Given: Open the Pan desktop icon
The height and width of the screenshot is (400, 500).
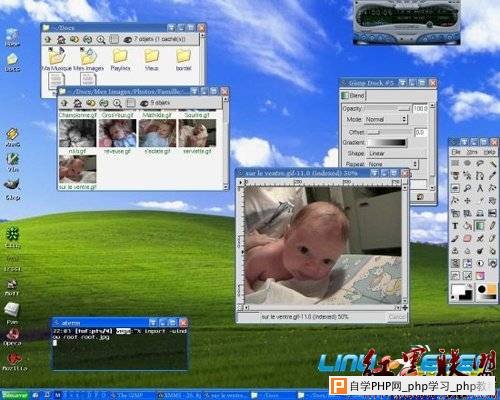Looking at the screenshot, I should tap(12, 313).
